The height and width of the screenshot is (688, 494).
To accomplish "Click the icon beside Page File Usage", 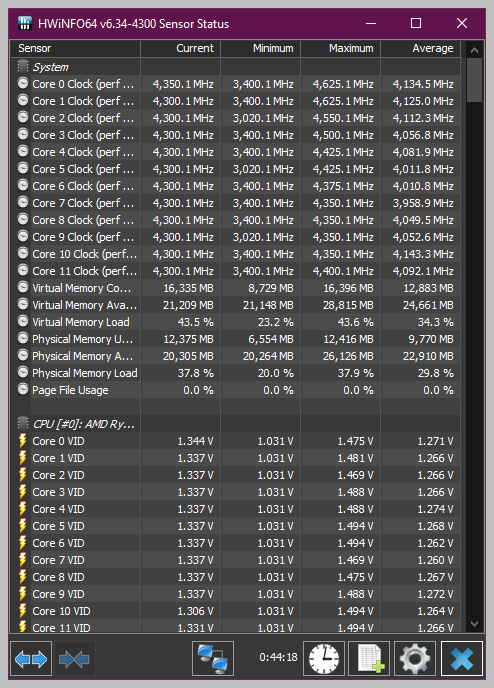I will [x=23, y=390].
